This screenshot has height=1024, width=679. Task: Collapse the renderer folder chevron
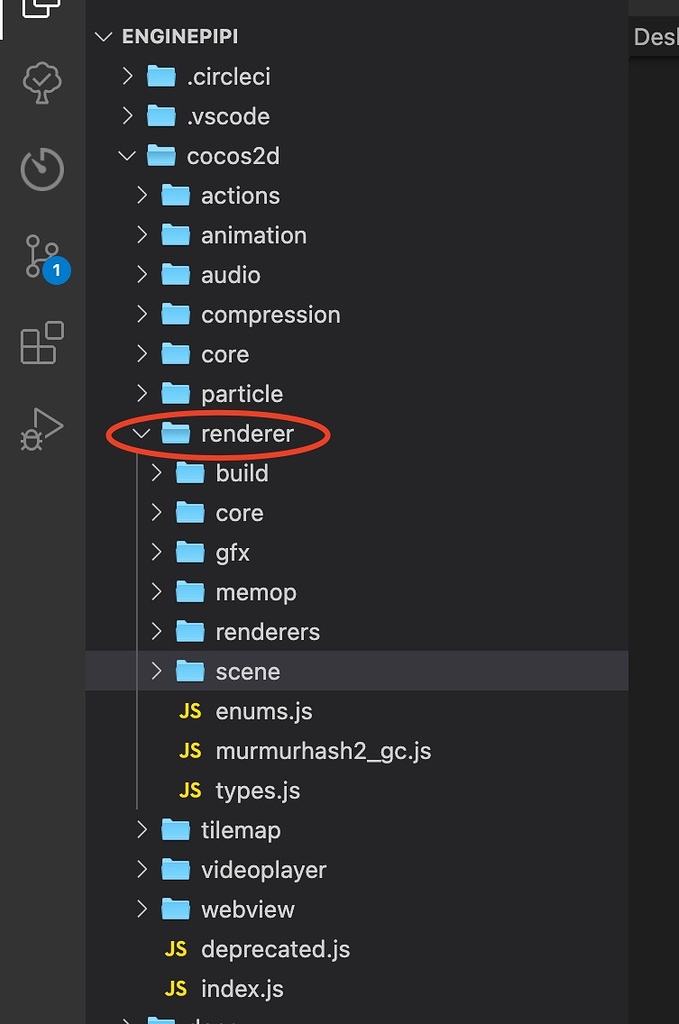[x=142, y=433]
